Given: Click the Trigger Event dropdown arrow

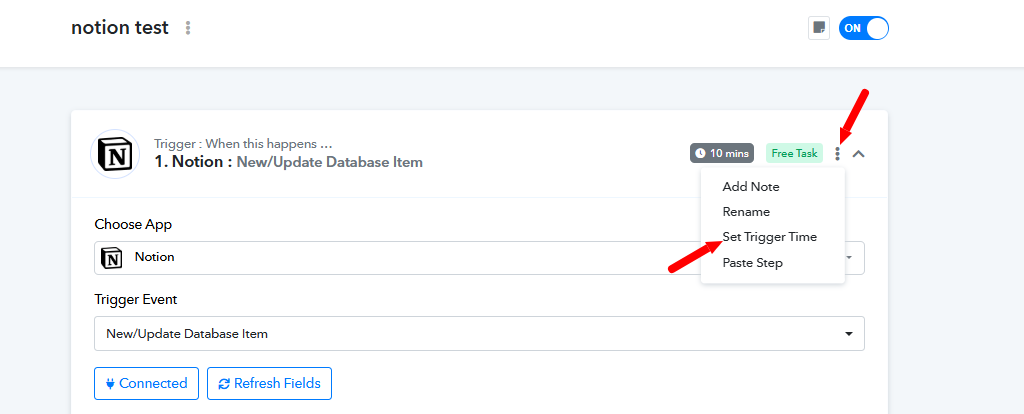Looking at the screenshot, I should coord(848,334).
